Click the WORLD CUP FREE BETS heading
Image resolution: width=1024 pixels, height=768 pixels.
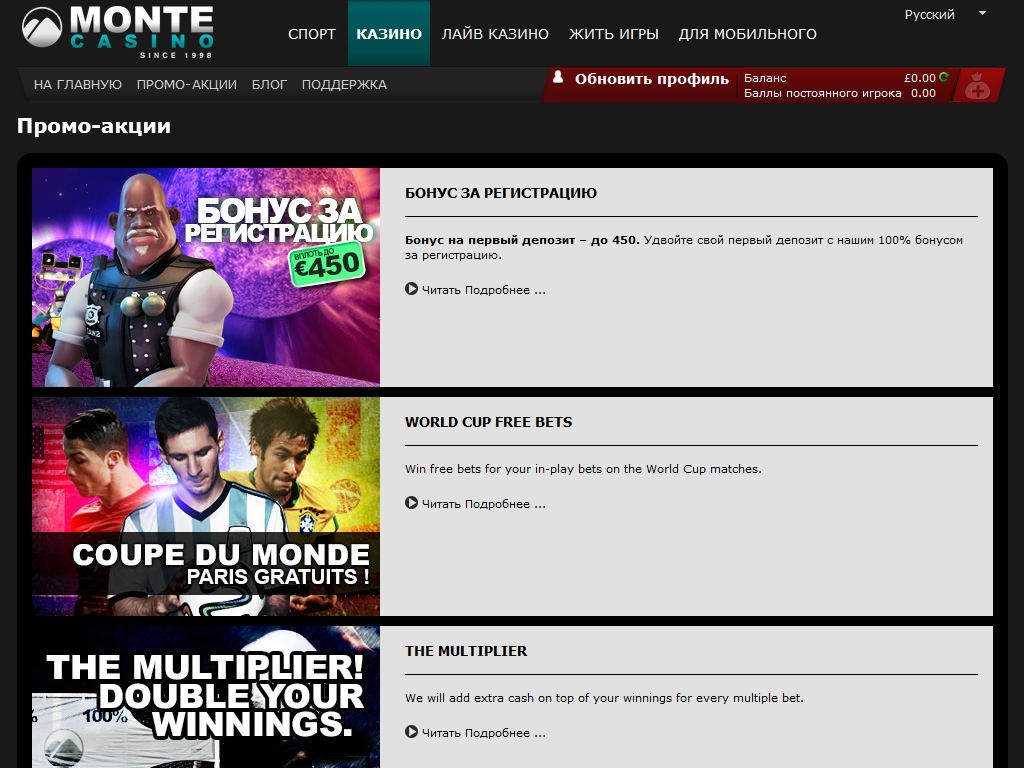coord(488,422)
